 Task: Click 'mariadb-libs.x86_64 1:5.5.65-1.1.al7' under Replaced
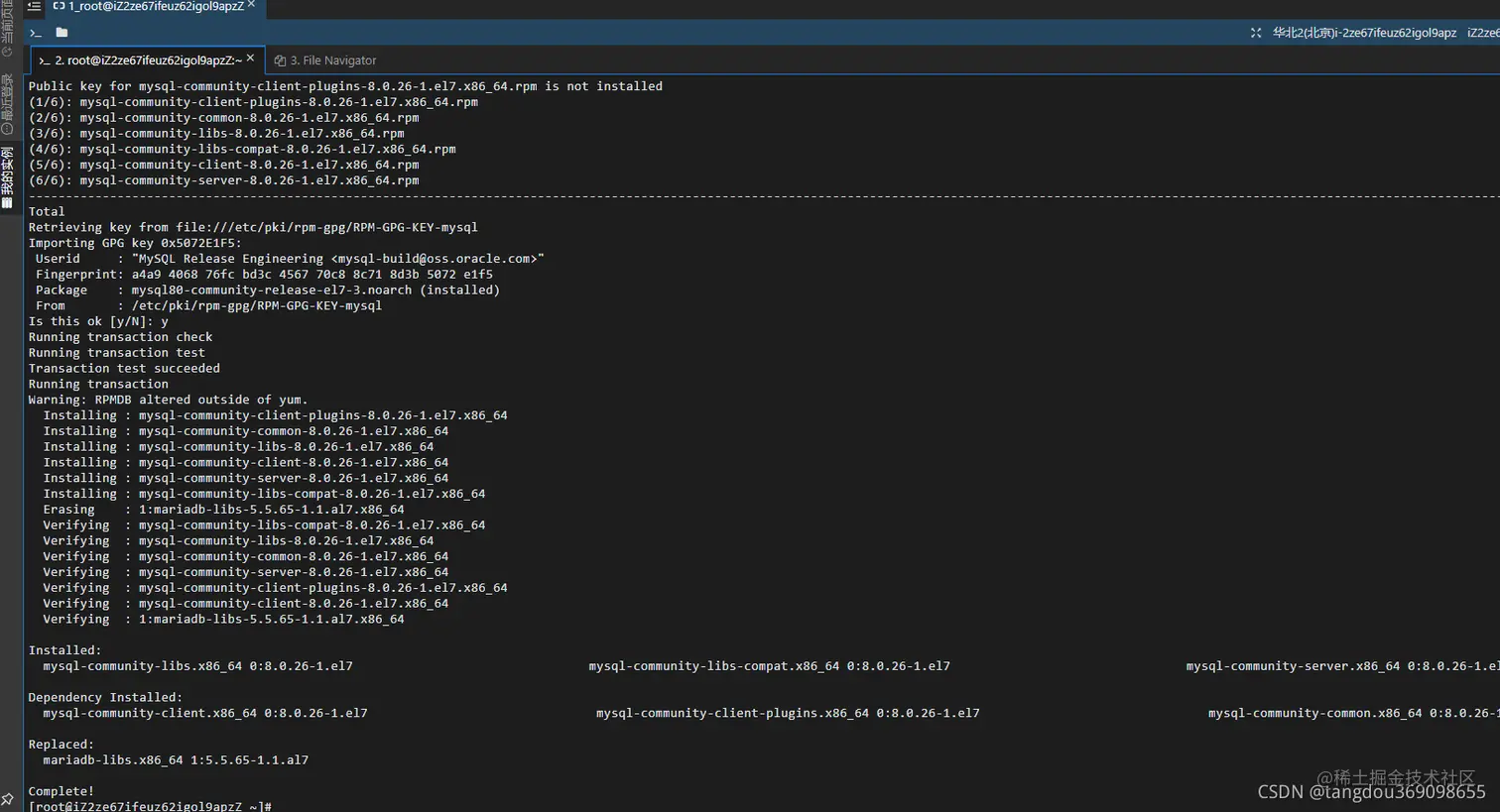click(x=176, y=760)
